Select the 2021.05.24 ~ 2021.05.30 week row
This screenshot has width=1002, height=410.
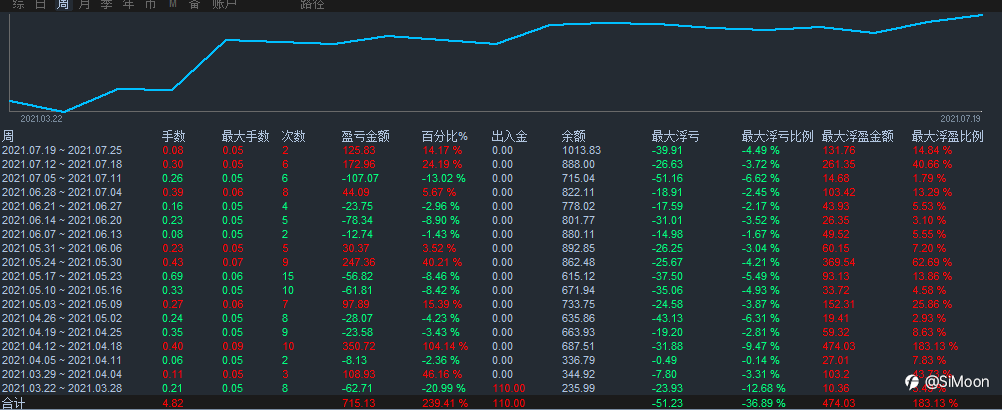point(501,262)
